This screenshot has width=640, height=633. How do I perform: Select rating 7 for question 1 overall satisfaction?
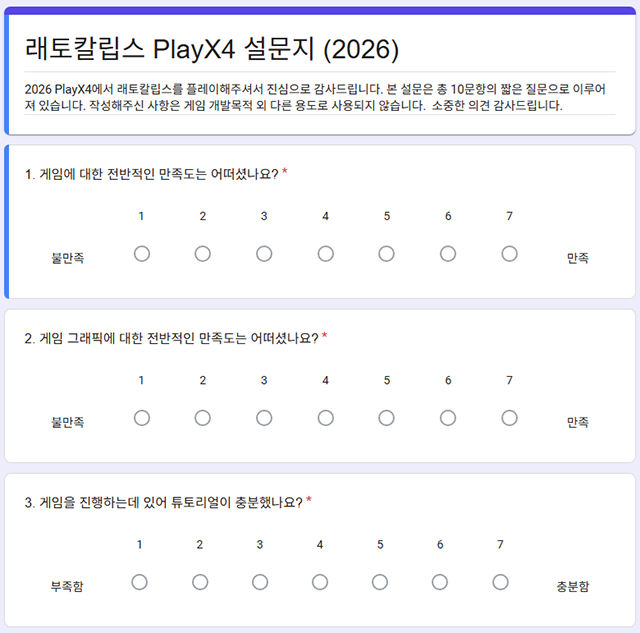(x=509, y=254)
